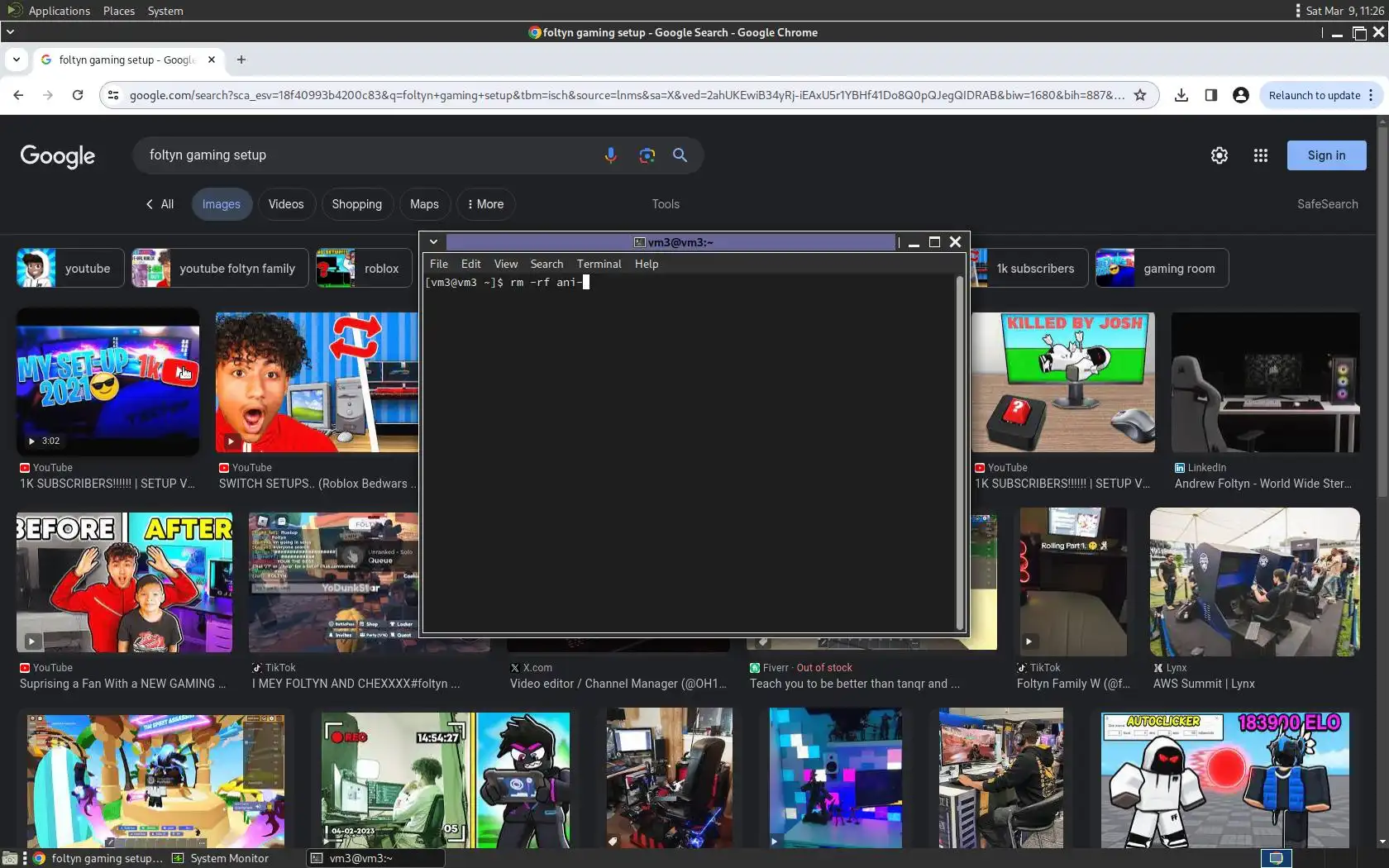The width and height of the screenshot is (1389, 868).
Task: Click the Google logo
Action: (58, 155)
